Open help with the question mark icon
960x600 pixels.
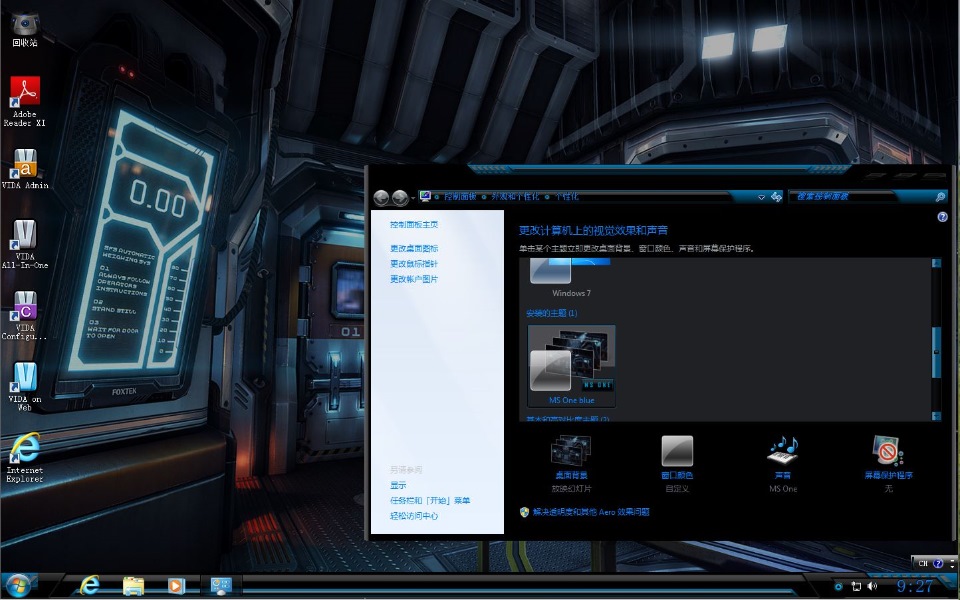point(942,217)
